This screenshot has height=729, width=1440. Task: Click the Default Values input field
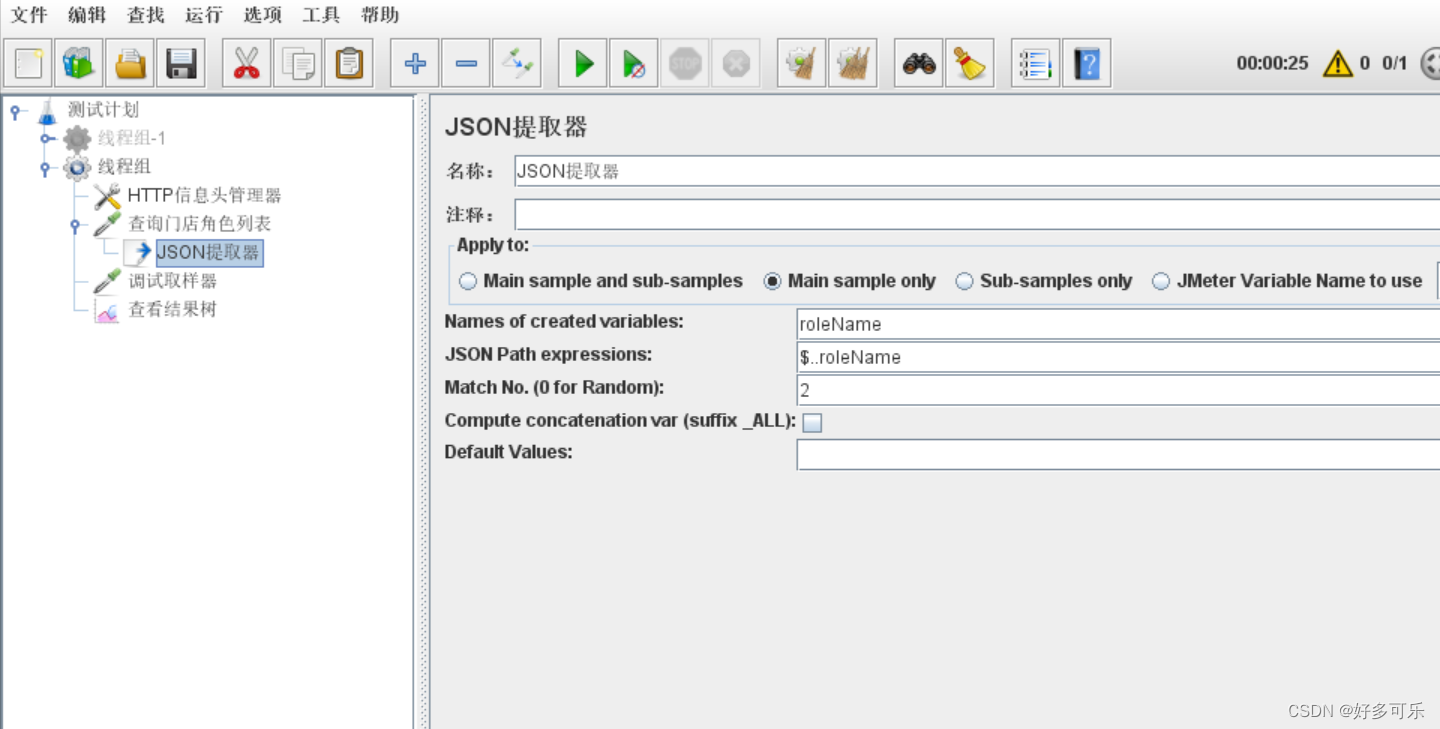pyautogui.click(x=1118, y=454)
